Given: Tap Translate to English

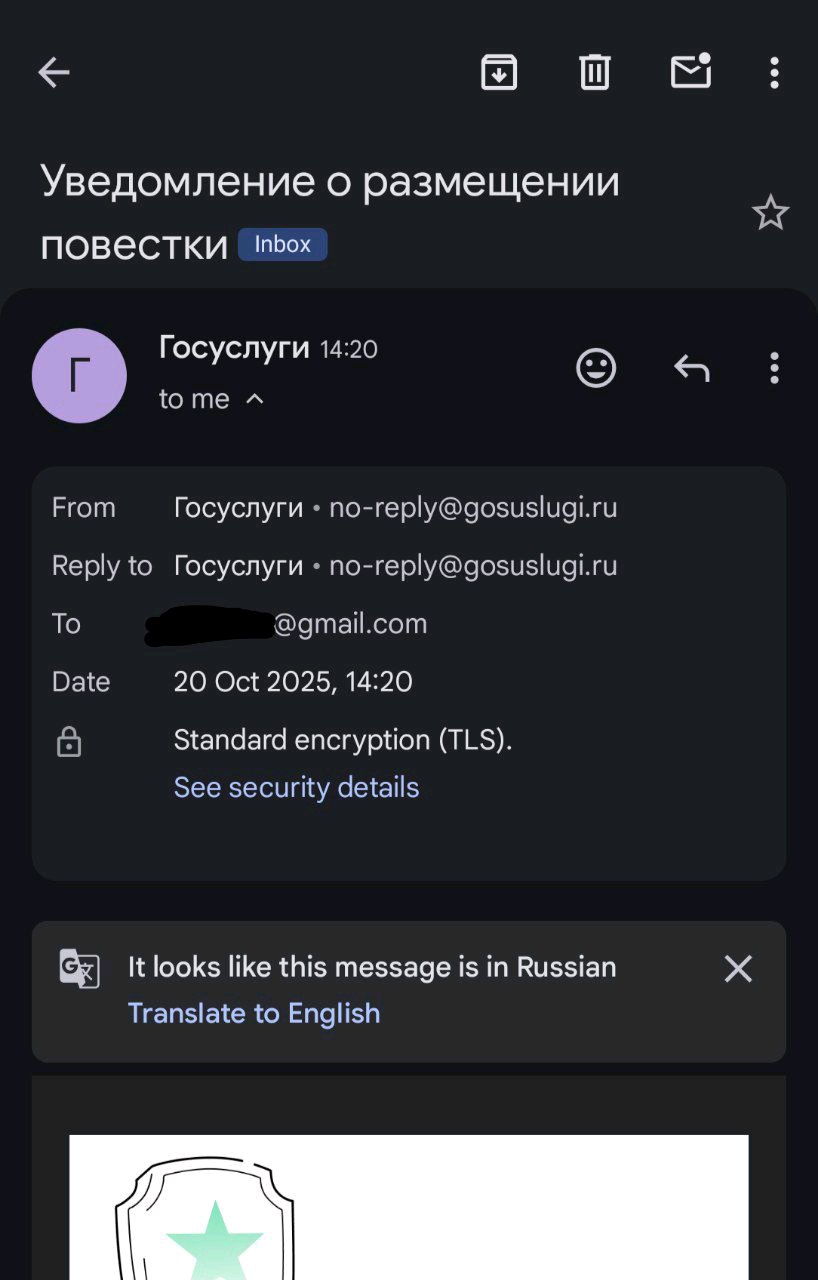Looking at the screenshot, I should click(x=254, y=1013).
